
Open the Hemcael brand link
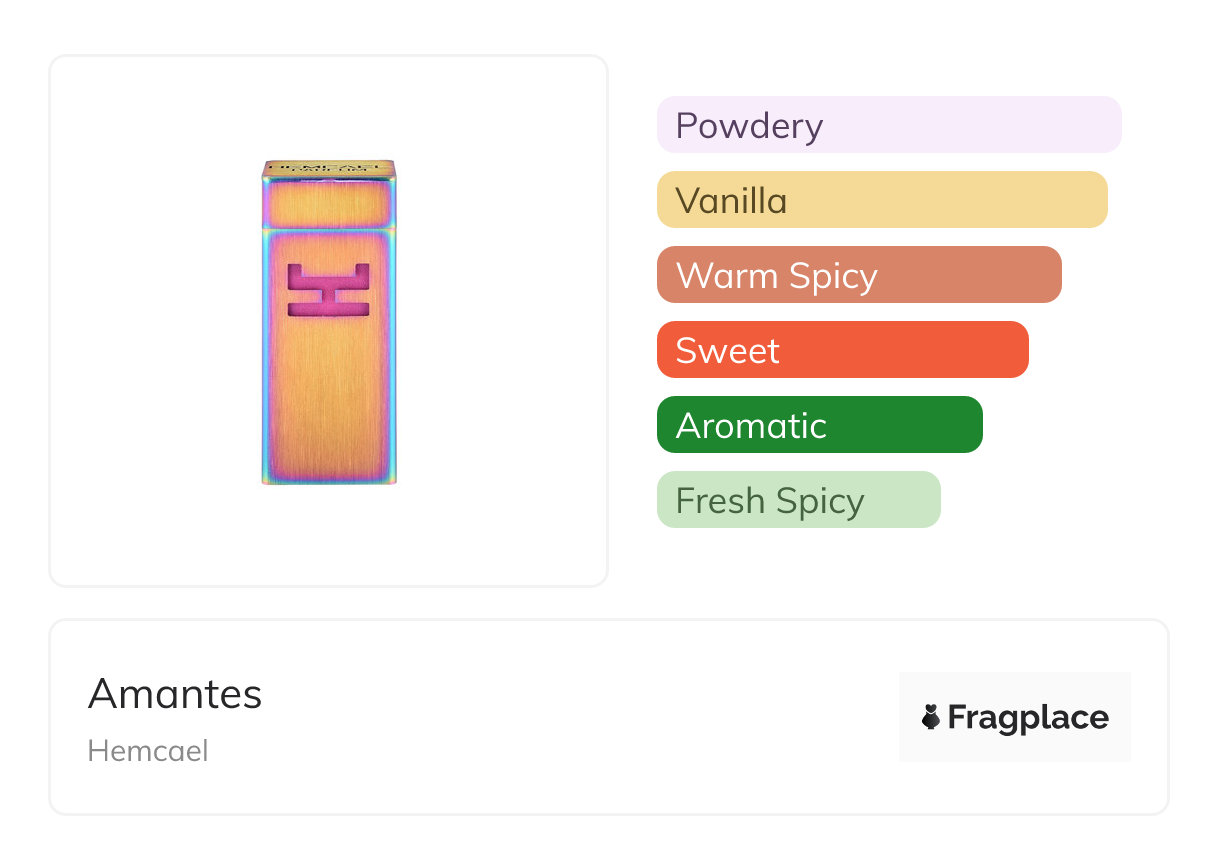point(148,751)
